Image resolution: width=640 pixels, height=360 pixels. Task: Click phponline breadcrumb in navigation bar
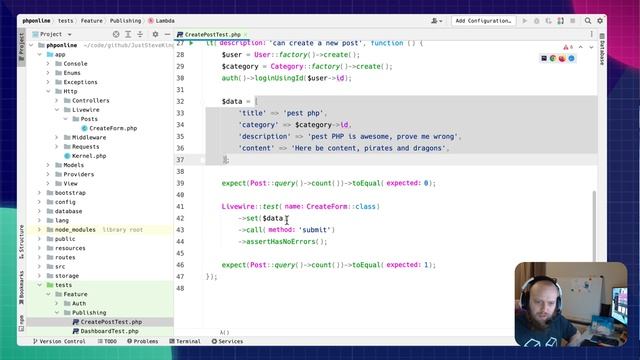pos(36,20)
